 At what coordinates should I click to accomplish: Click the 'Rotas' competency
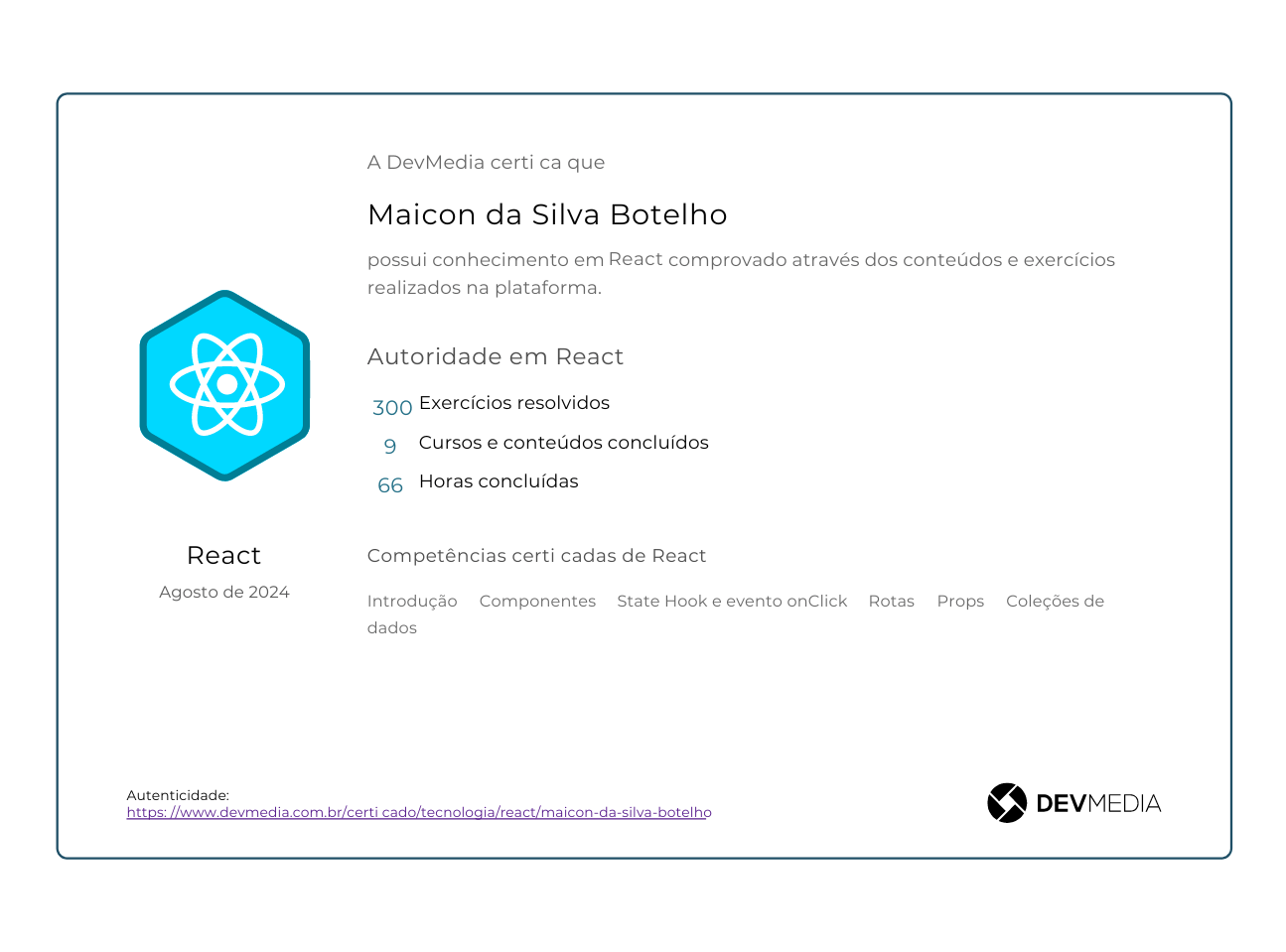(892, 602)
